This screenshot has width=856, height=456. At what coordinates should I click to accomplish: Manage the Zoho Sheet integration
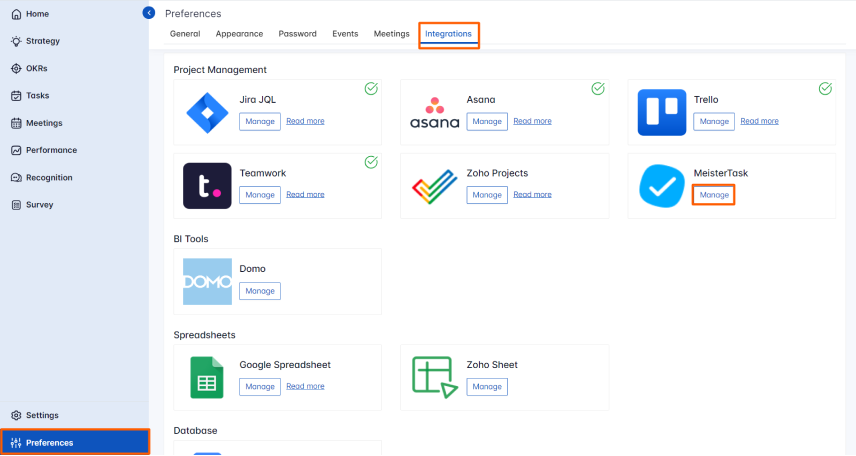tap(487, 387)
